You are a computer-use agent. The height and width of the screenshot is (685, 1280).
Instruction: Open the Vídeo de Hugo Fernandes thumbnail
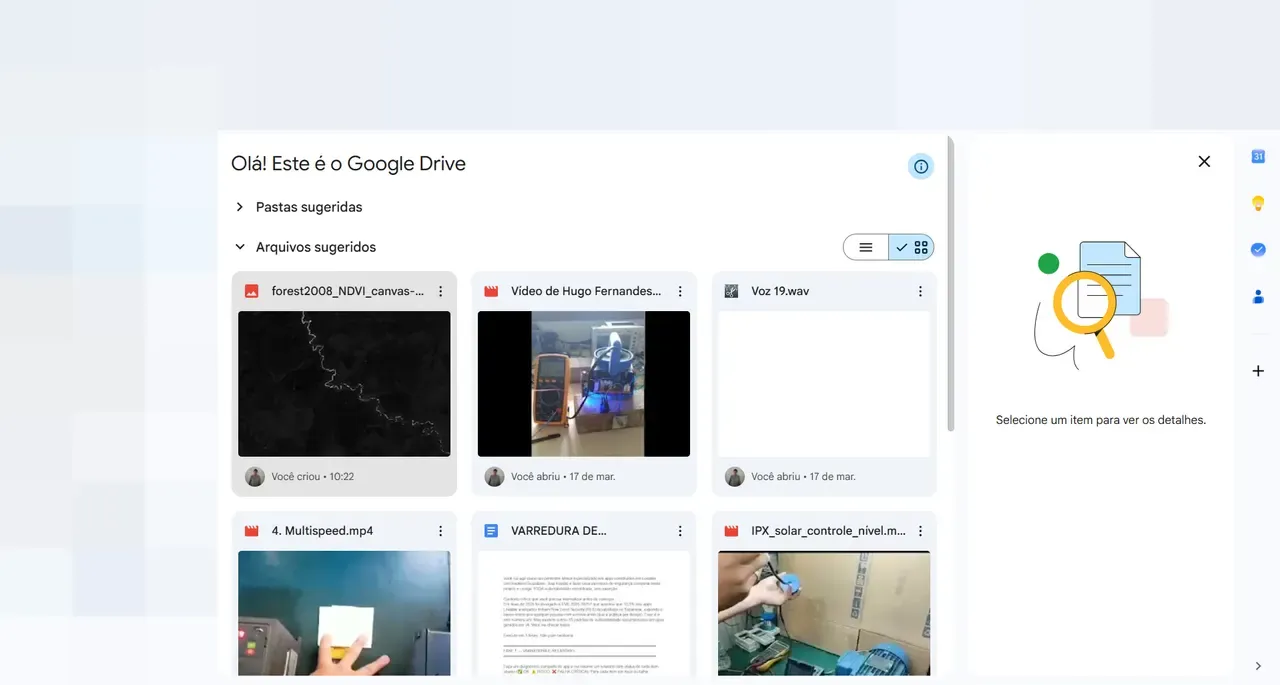pyautogui.click(x=584, y=384)
